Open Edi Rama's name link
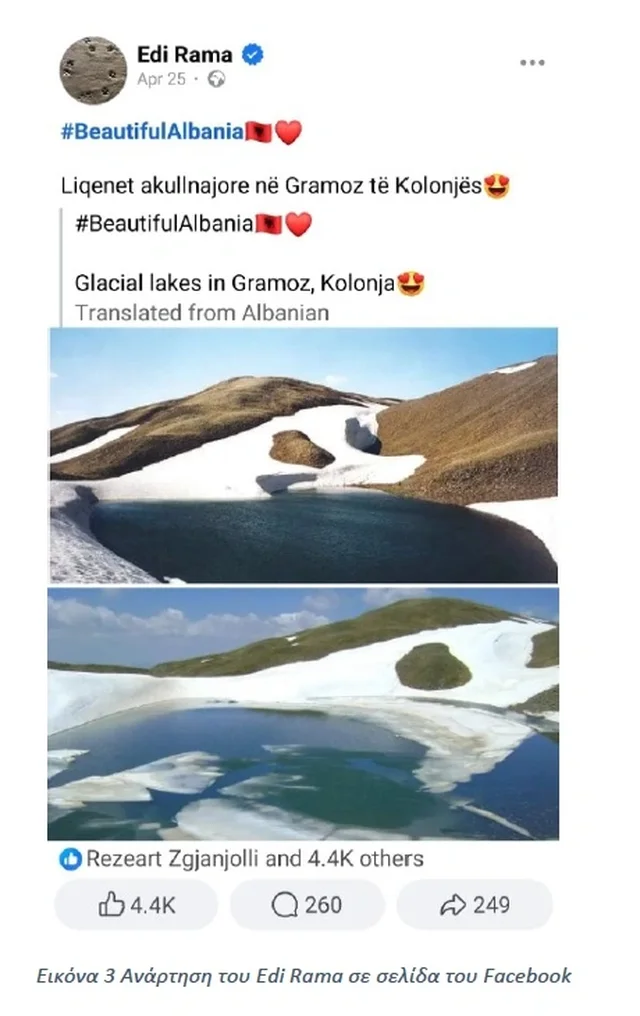The height and width of the screenshot is (1016, 640). (185, 54)
